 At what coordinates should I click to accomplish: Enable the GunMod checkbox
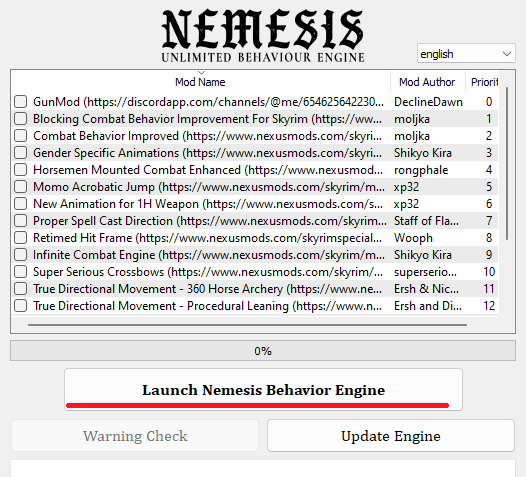[20, 101]
